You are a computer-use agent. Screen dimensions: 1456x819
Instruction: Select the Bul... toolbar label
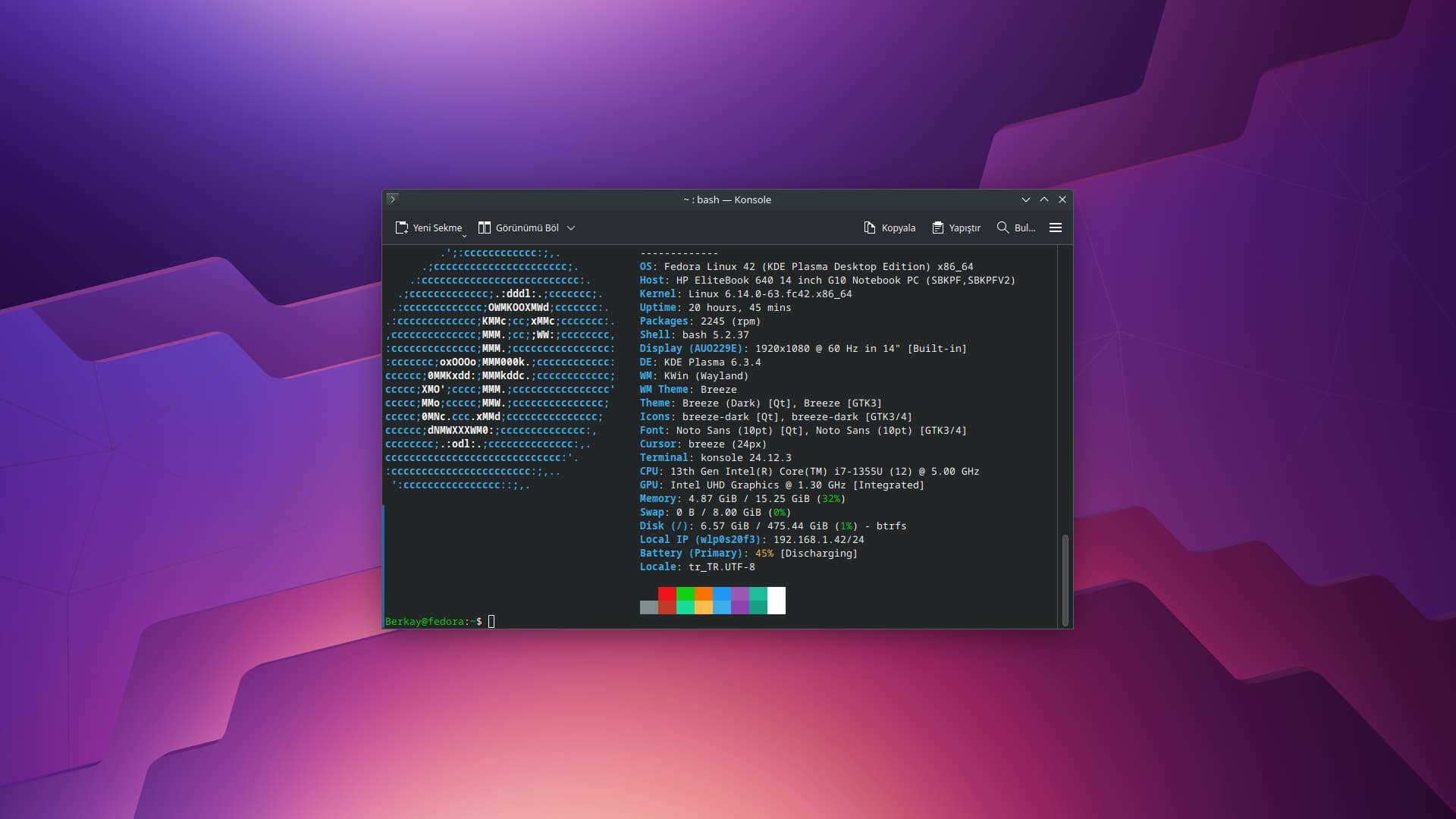(x=1025, y=227)
